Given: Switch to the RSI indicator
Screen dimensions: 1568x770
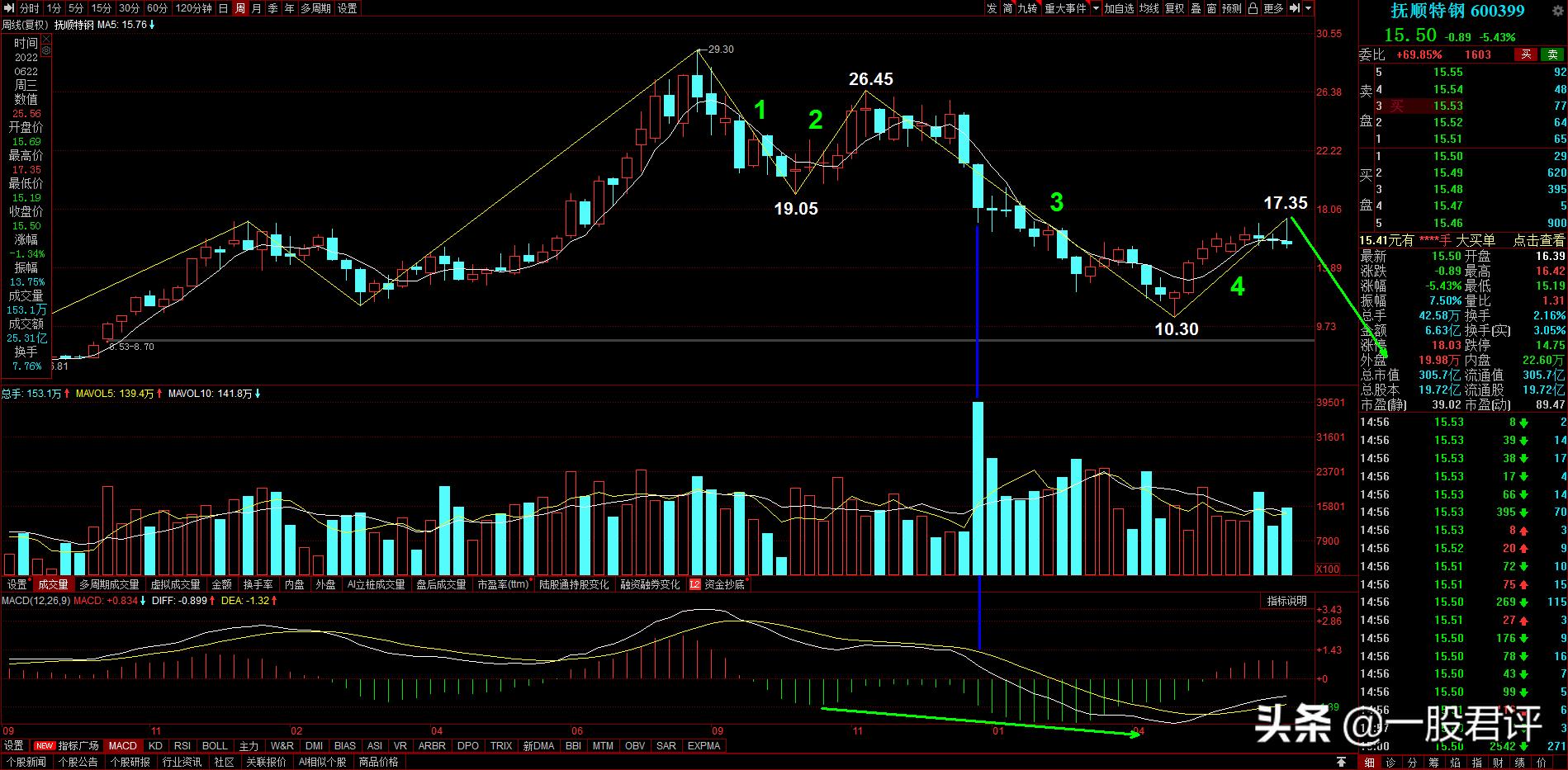Looking at the screenshot, I should click(x=182, y=746).
